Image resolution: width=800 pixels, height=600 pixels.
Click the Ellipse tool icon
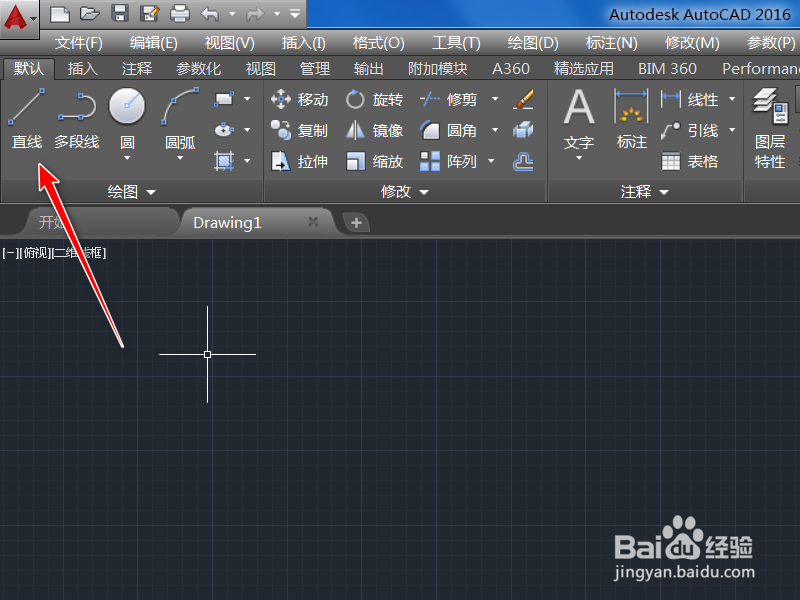[x=224, y=130]
